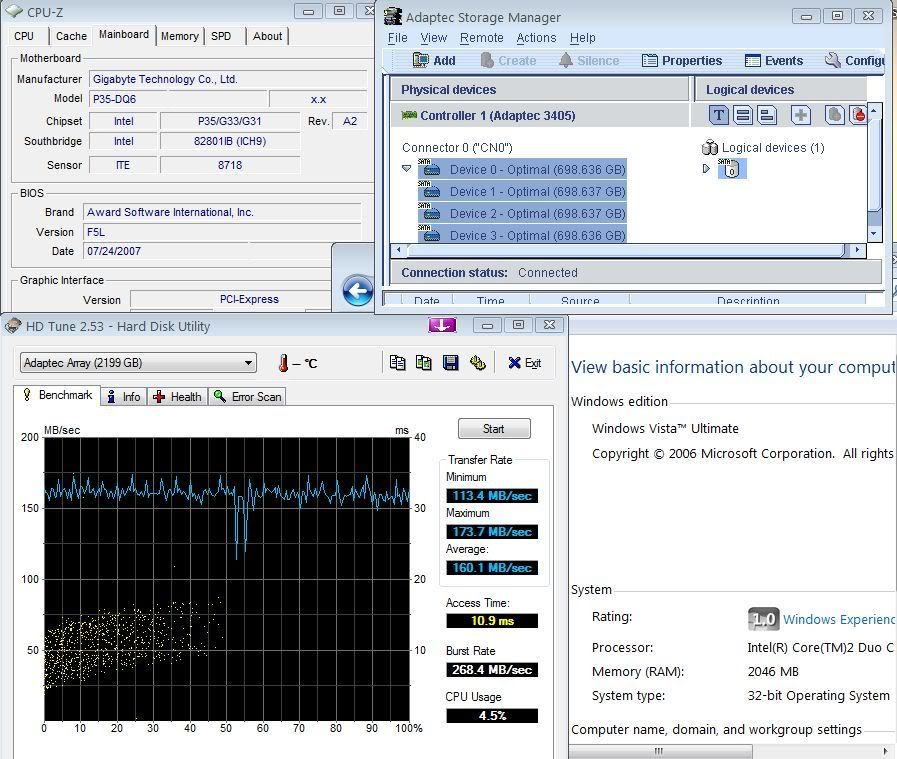Switch to About tab in CPU-Z
The width and height of the screenshot is (897, 759).
pyautogui.click(x=267, y=36)
